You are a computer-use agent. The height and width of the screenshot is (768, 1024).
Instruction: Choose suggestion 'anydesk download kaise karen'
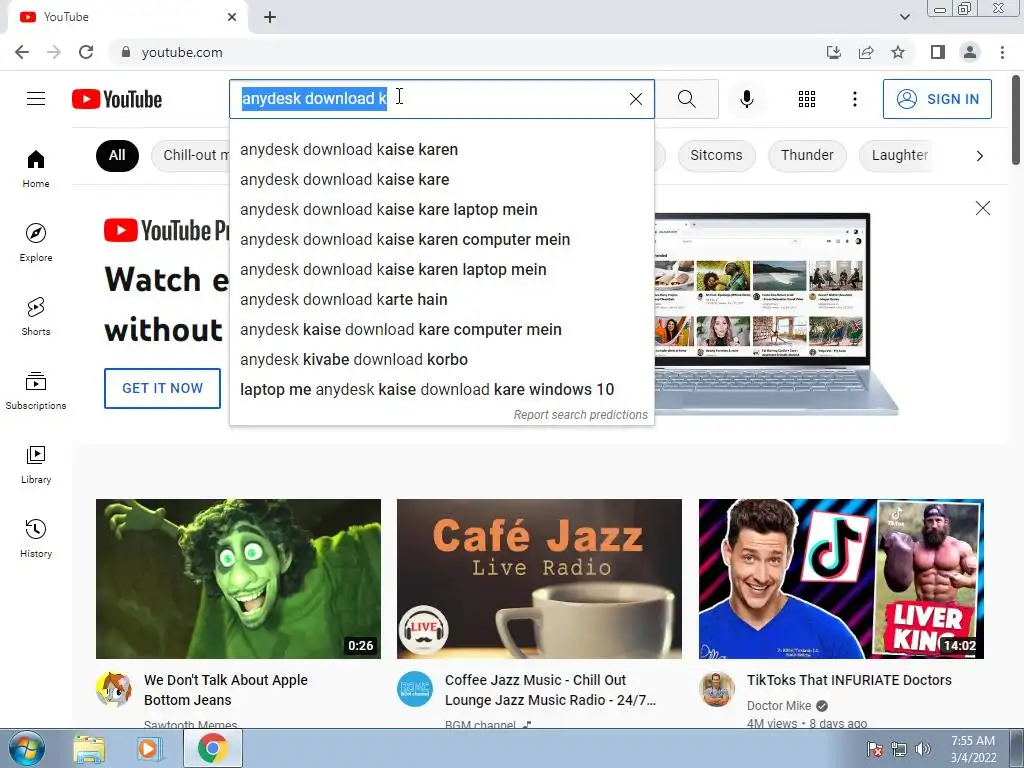click(x=441, y=150)
